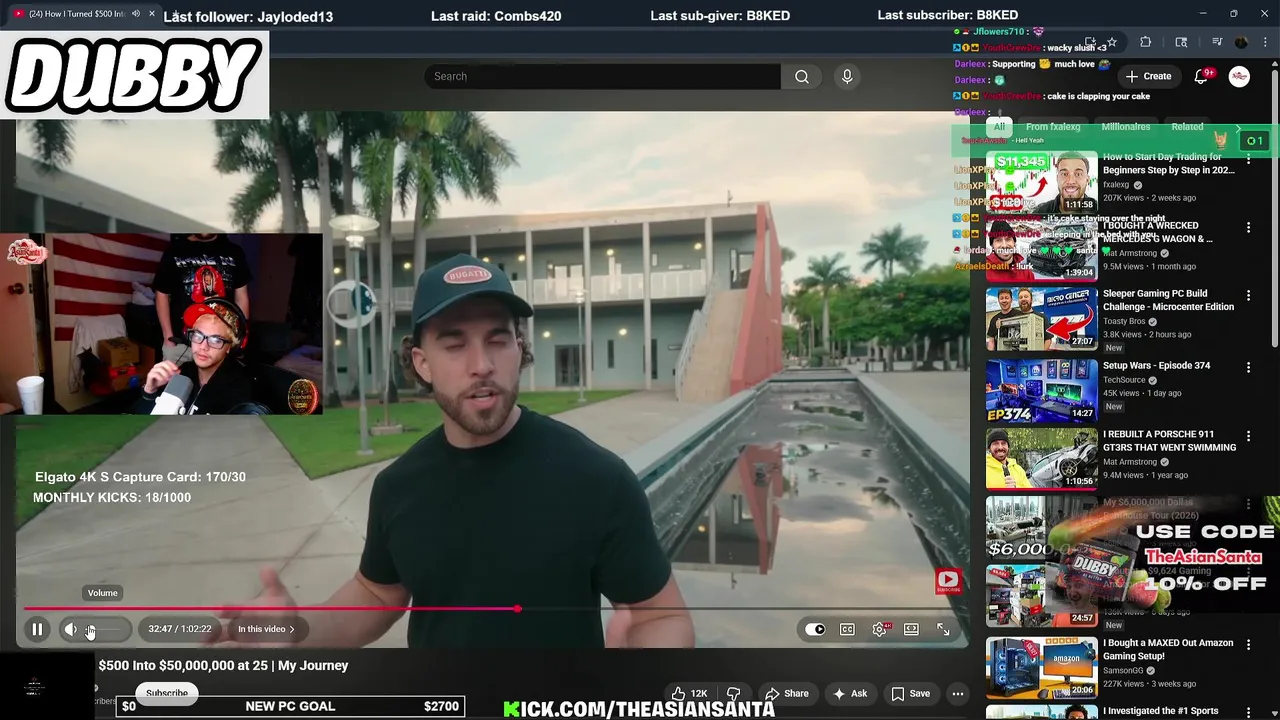Open the Toasty Bros channel link
This screenshot has width=1280, height=720.
coord(1125,322)
